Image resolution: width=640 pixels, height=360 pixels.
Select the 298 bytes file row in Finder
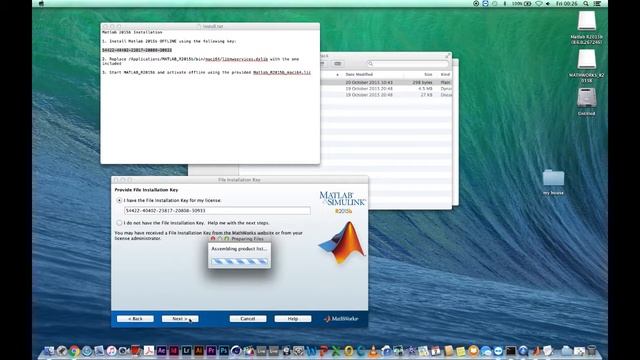(386, 82)
